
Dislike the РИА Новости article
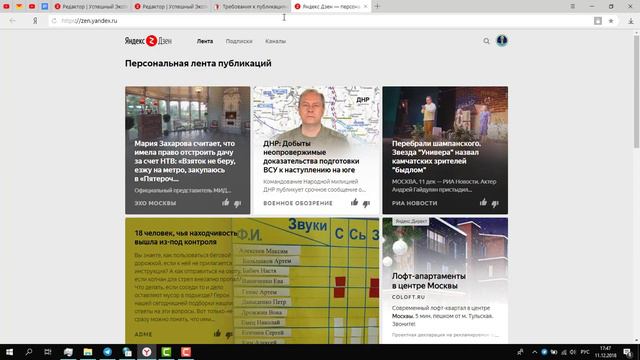495,203
